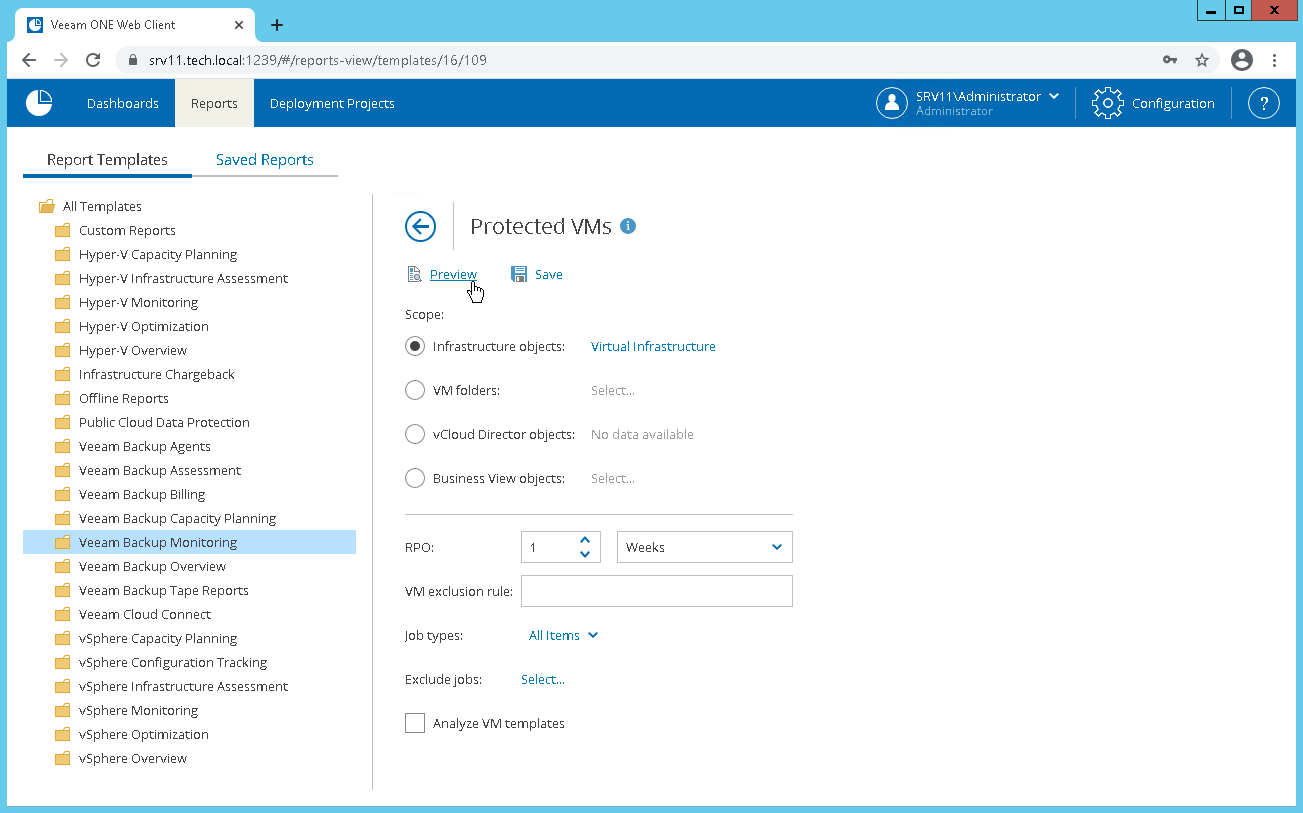The image size is (1303, 813).
Task: Open the Dashboards menu
Action: pyautogui.click(x=123, y=103)
